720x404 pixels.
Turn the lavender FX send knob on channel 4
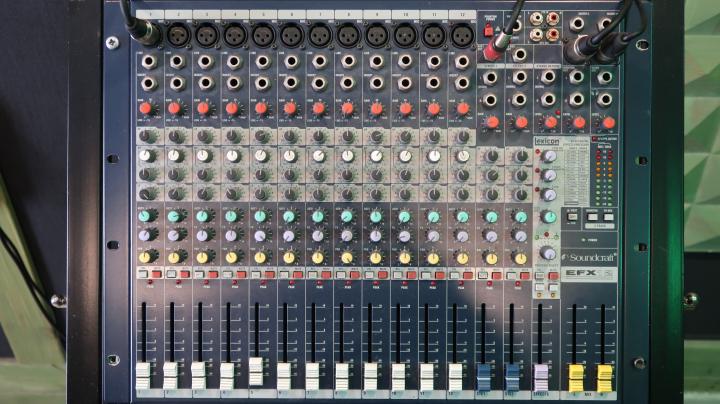tap(231, 236)
